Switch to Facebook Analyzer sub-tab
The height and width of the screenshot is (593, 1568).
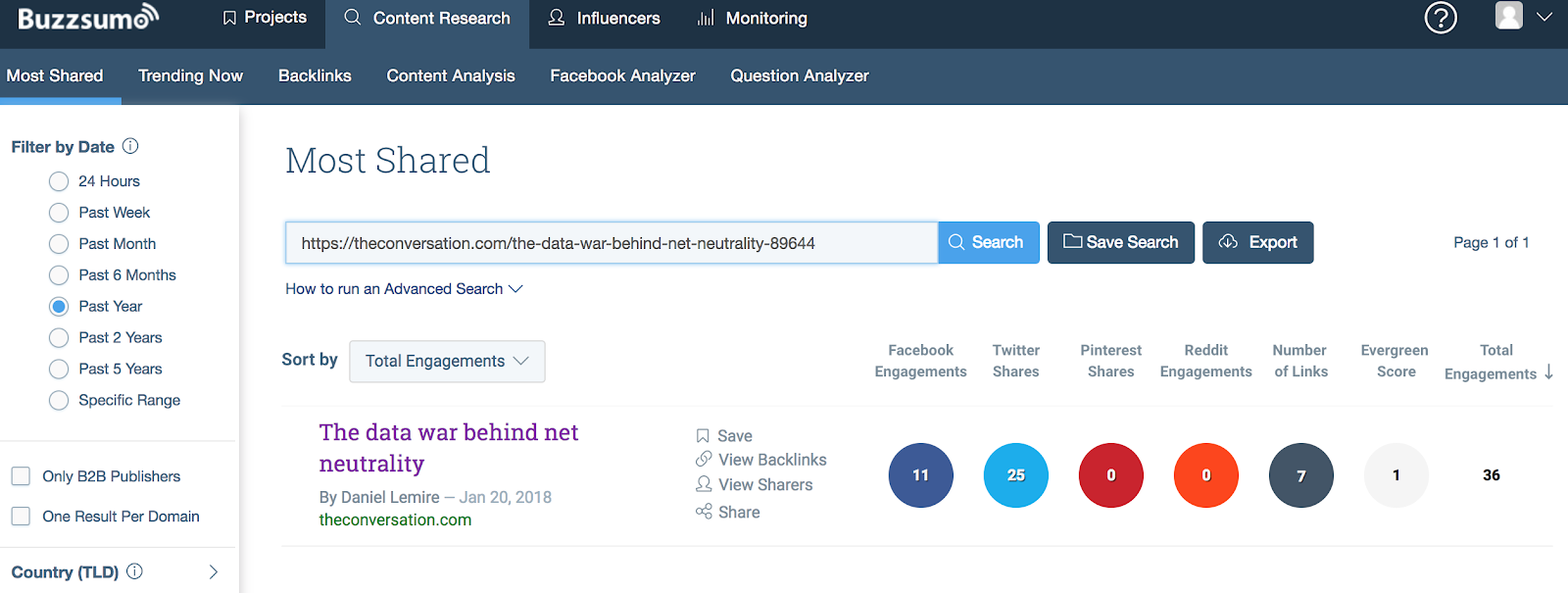(622, 75)
